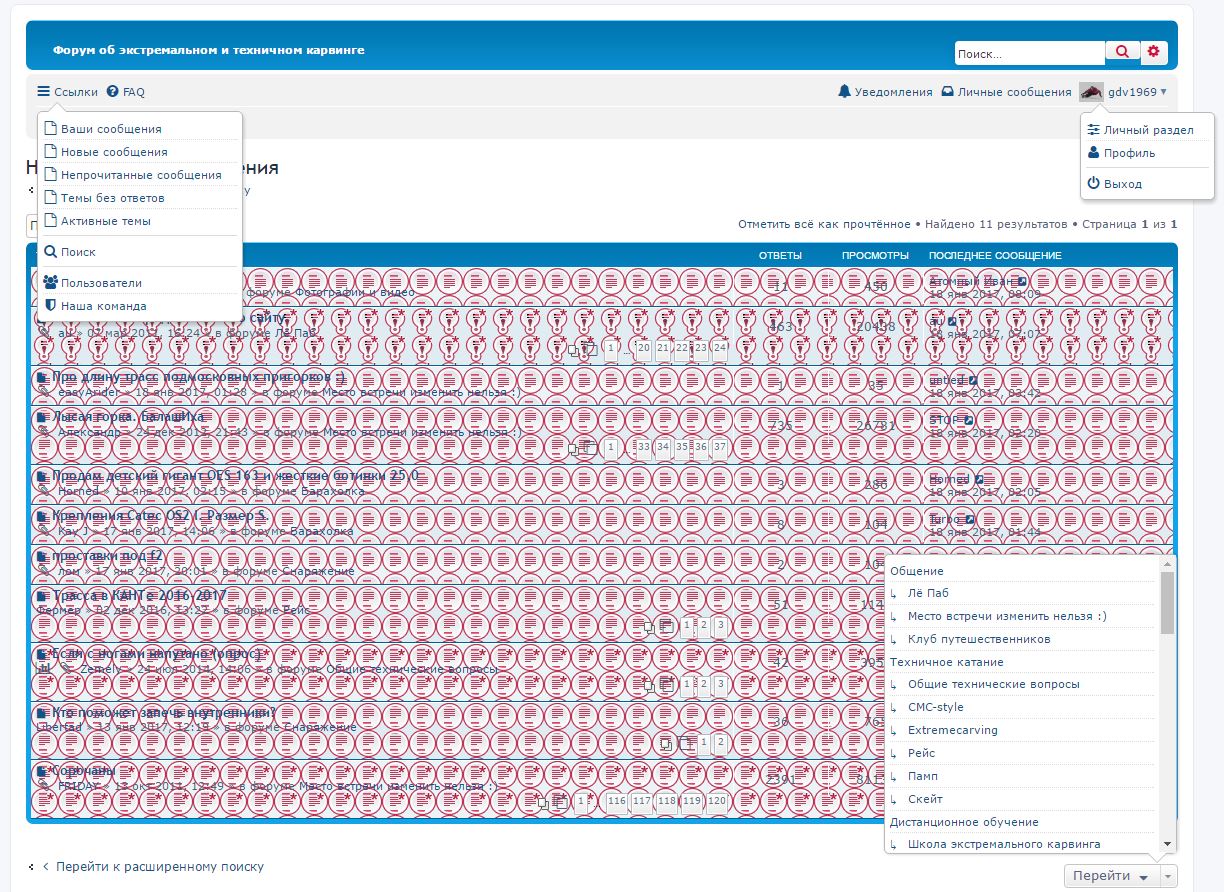
Task: Follow Перейти к расширенному поиску link
Action: click(159, 867)
